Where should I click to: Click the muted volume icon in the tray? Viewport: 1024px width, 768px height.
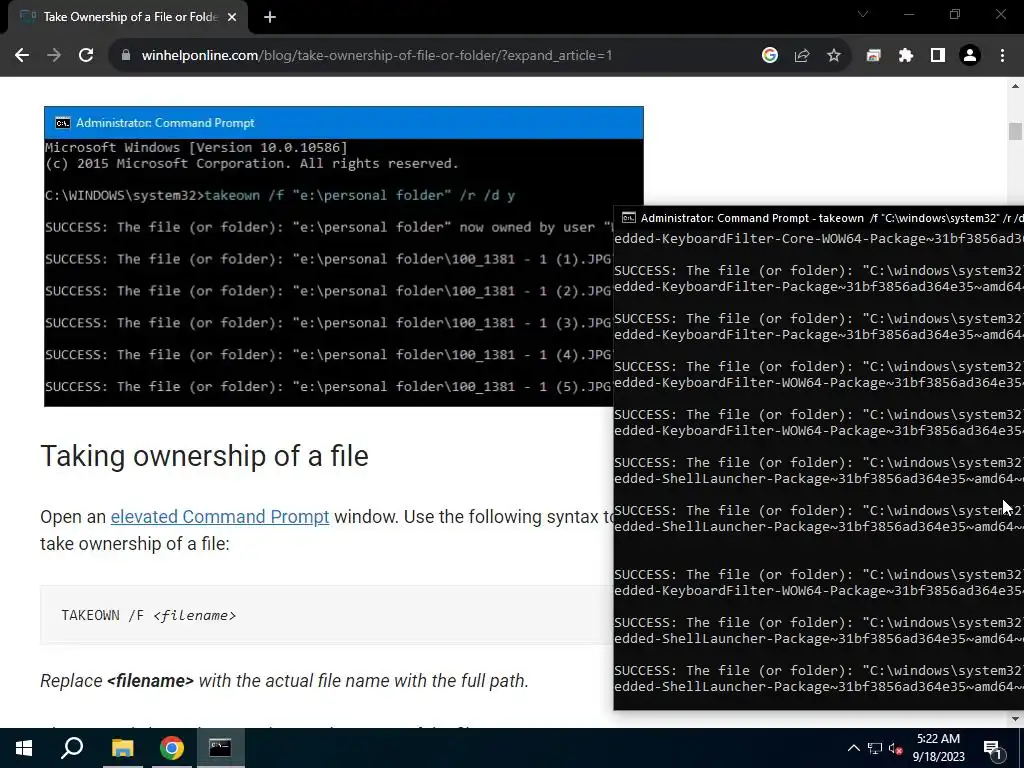click(895, 748)
